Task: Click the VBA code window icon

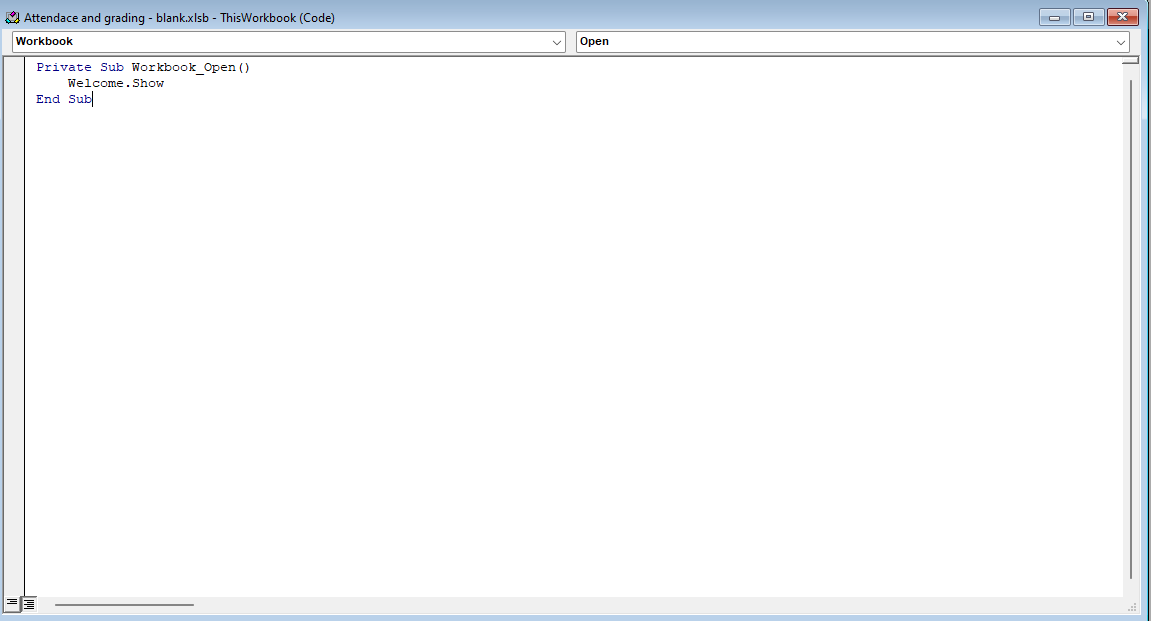Action: point(12,18)
